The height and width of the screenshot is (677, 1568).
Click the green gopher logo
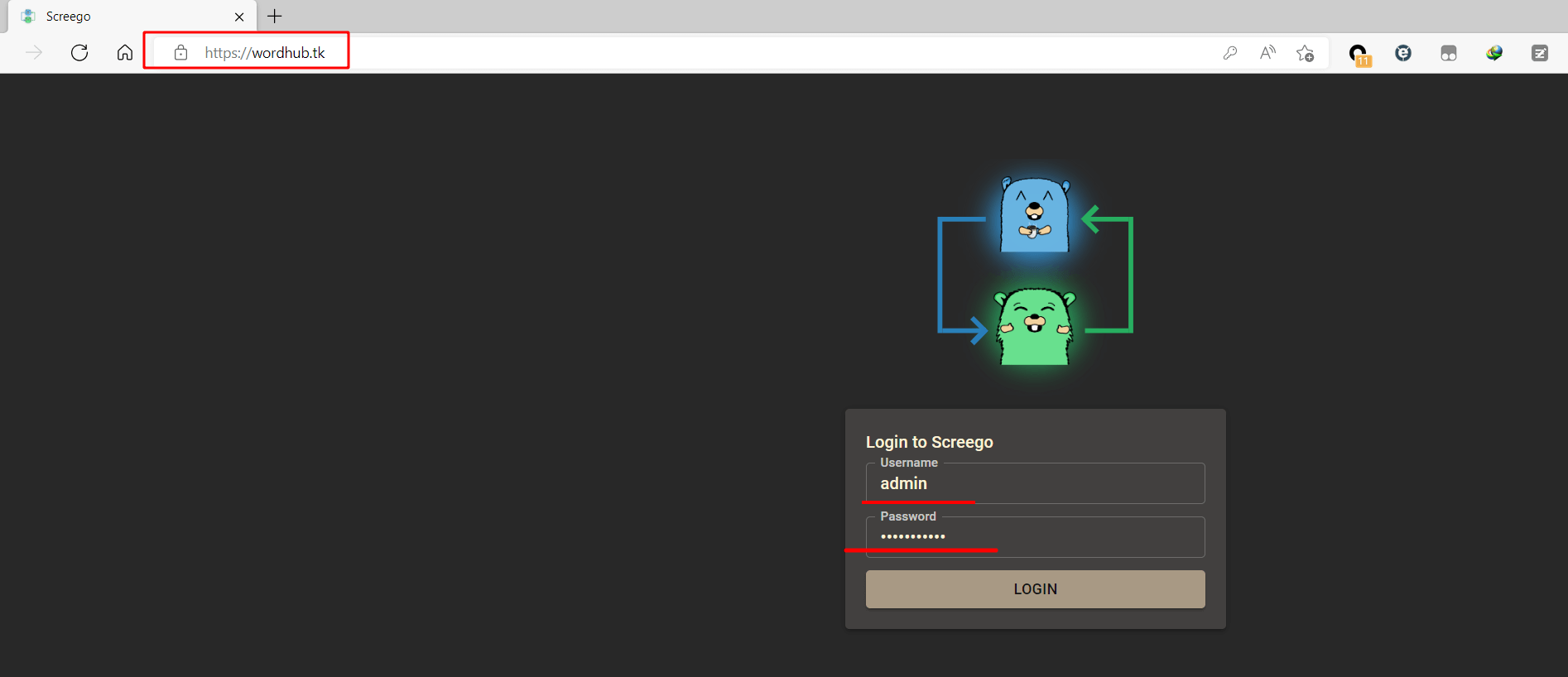1035,327
